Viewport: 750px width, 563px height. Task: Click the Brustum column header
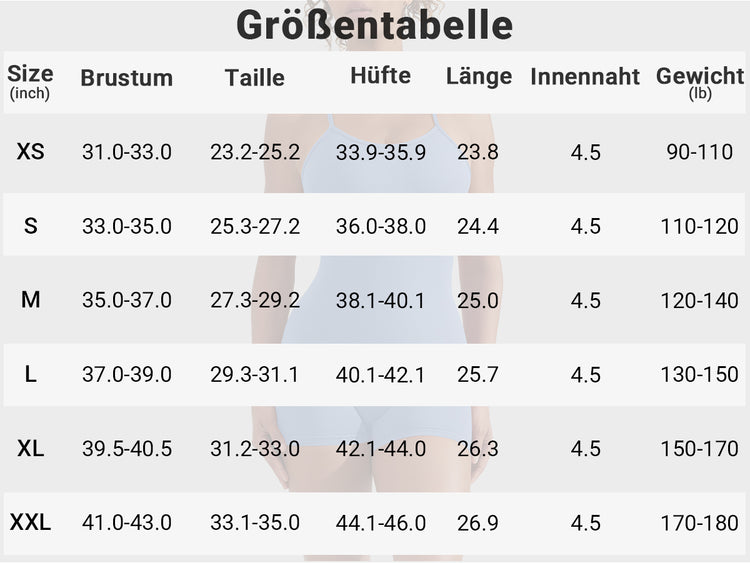(127, 78)
